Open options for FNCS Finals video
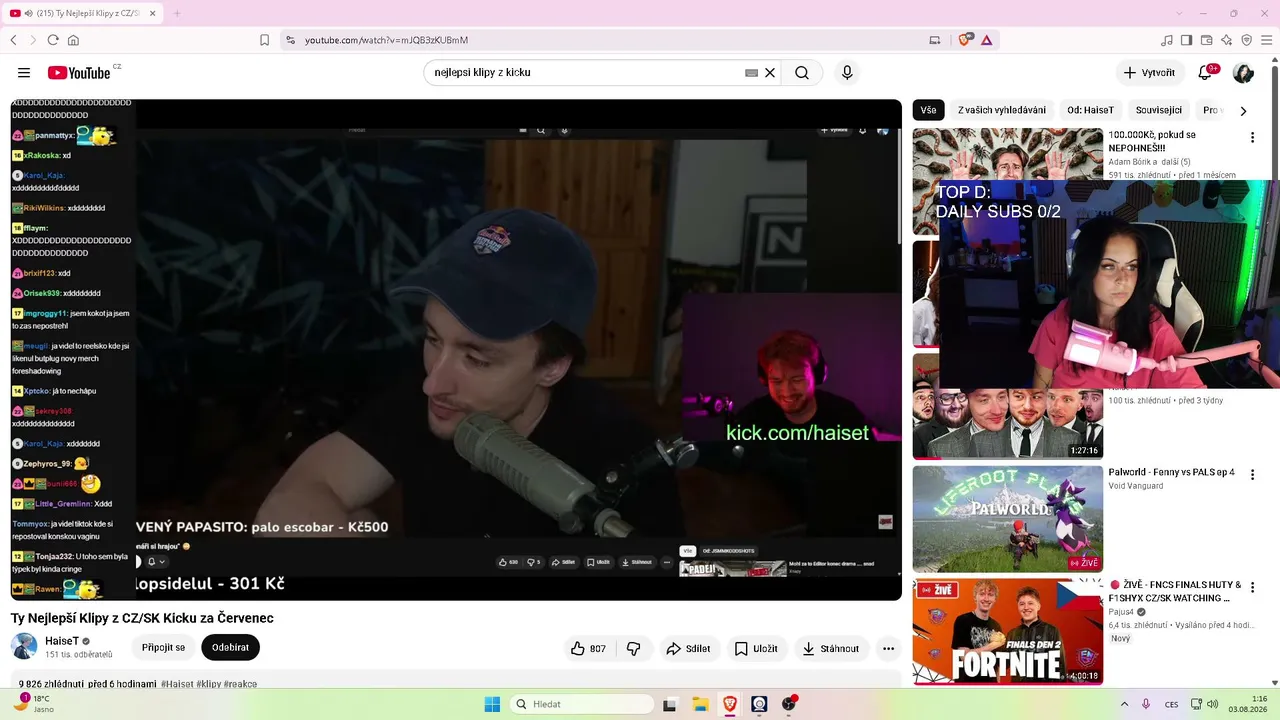Image resolution: width=1280 pixels, height=720 pixels. (x=1252, y=588)
